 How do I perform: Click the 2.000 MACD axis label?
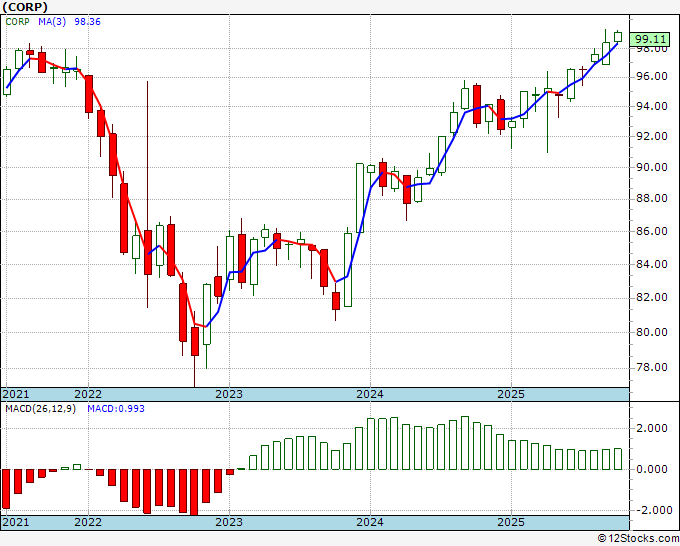tap(652, 428)
